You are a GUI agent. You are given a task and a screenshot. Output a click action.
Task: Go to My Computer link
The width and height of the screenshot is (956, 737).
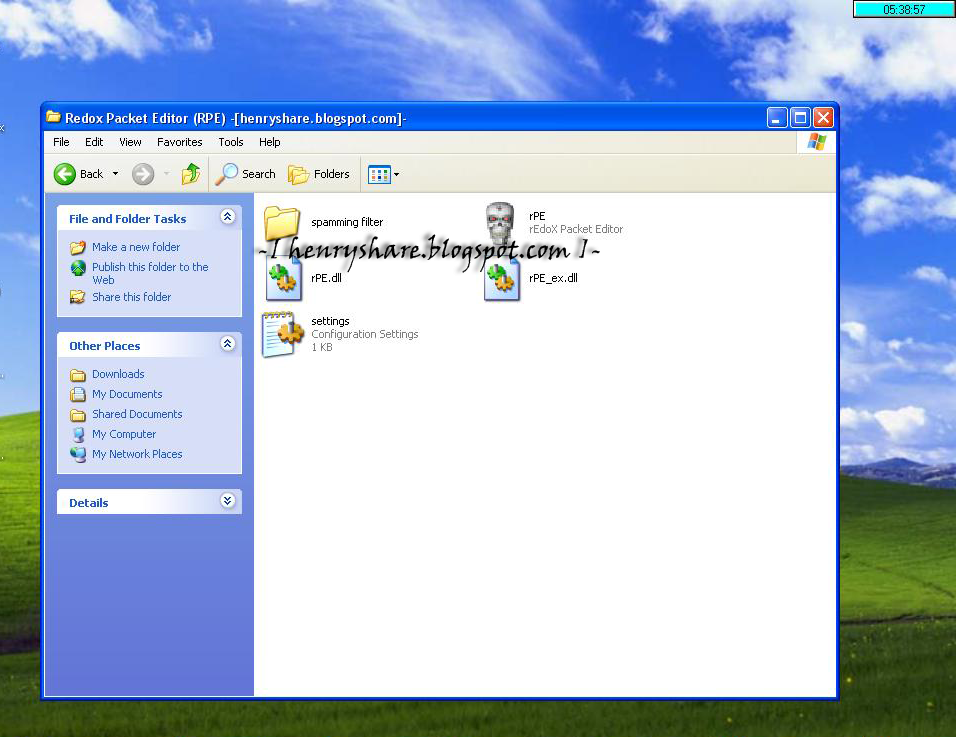point(124,434)
